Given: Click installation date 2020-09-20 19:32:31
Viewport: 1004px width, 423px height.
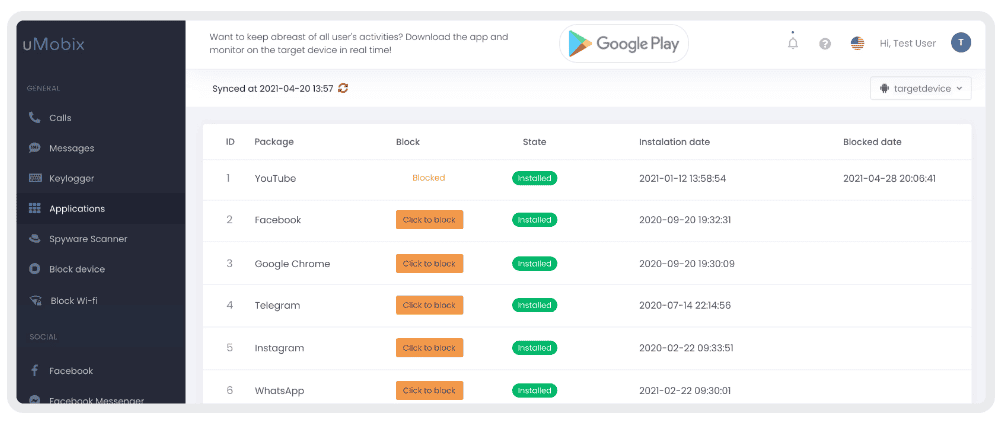Looking at the screenshot, I should pyautogui.click(x=685, y=219).
